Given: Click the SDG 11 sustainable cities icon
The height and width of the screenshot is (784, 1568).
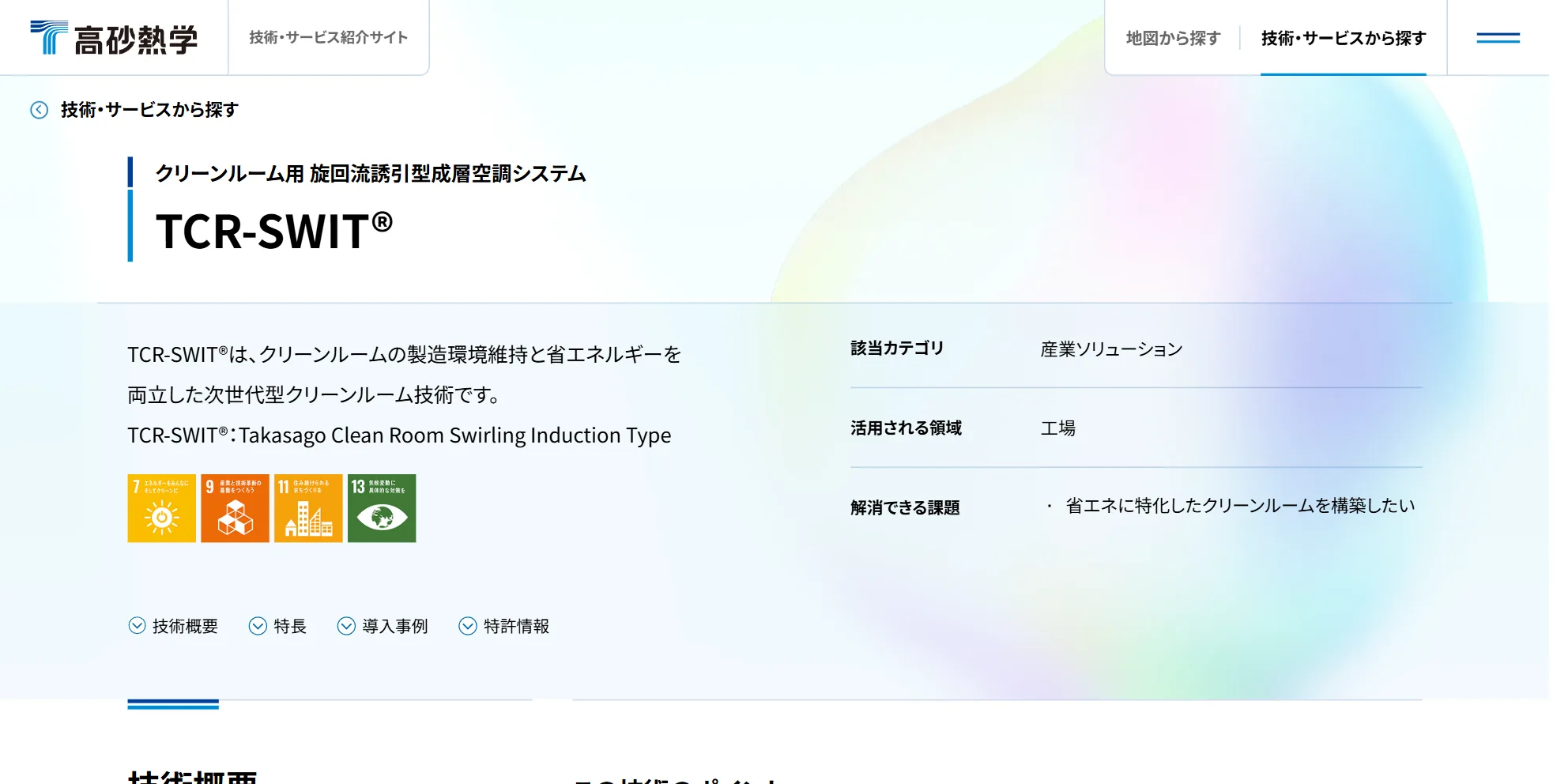Looking at the screenshot, I should (308, 508).
